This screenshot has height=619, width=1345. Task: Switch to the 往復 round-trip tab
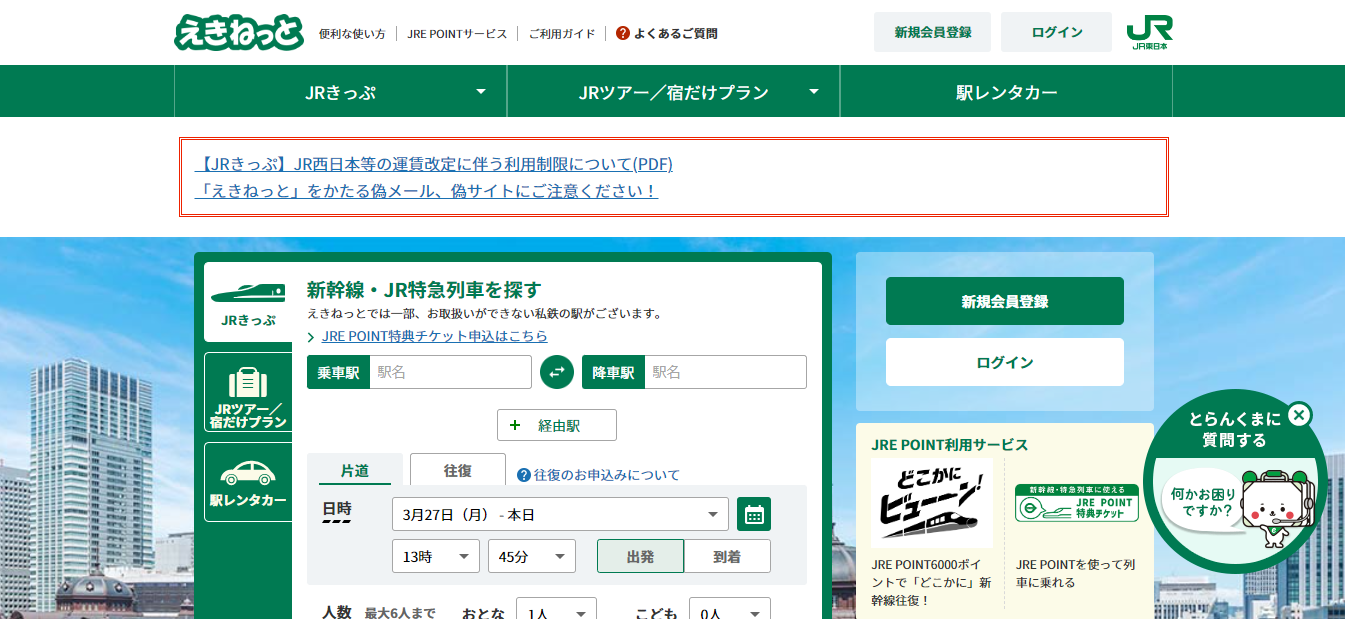[457, 469]
